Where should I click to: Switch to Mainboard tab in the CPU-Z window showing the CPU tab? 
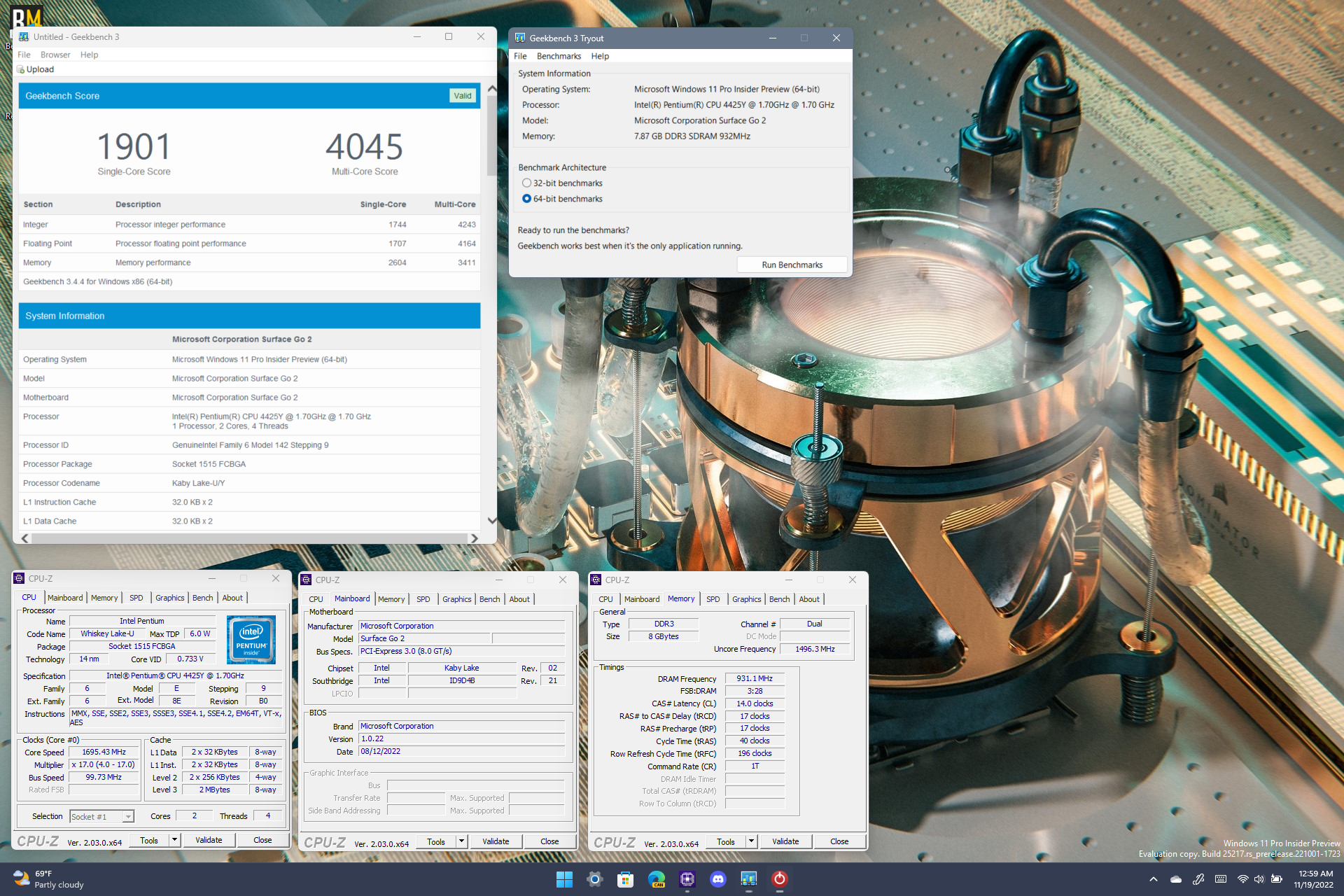tap(65, 598)
